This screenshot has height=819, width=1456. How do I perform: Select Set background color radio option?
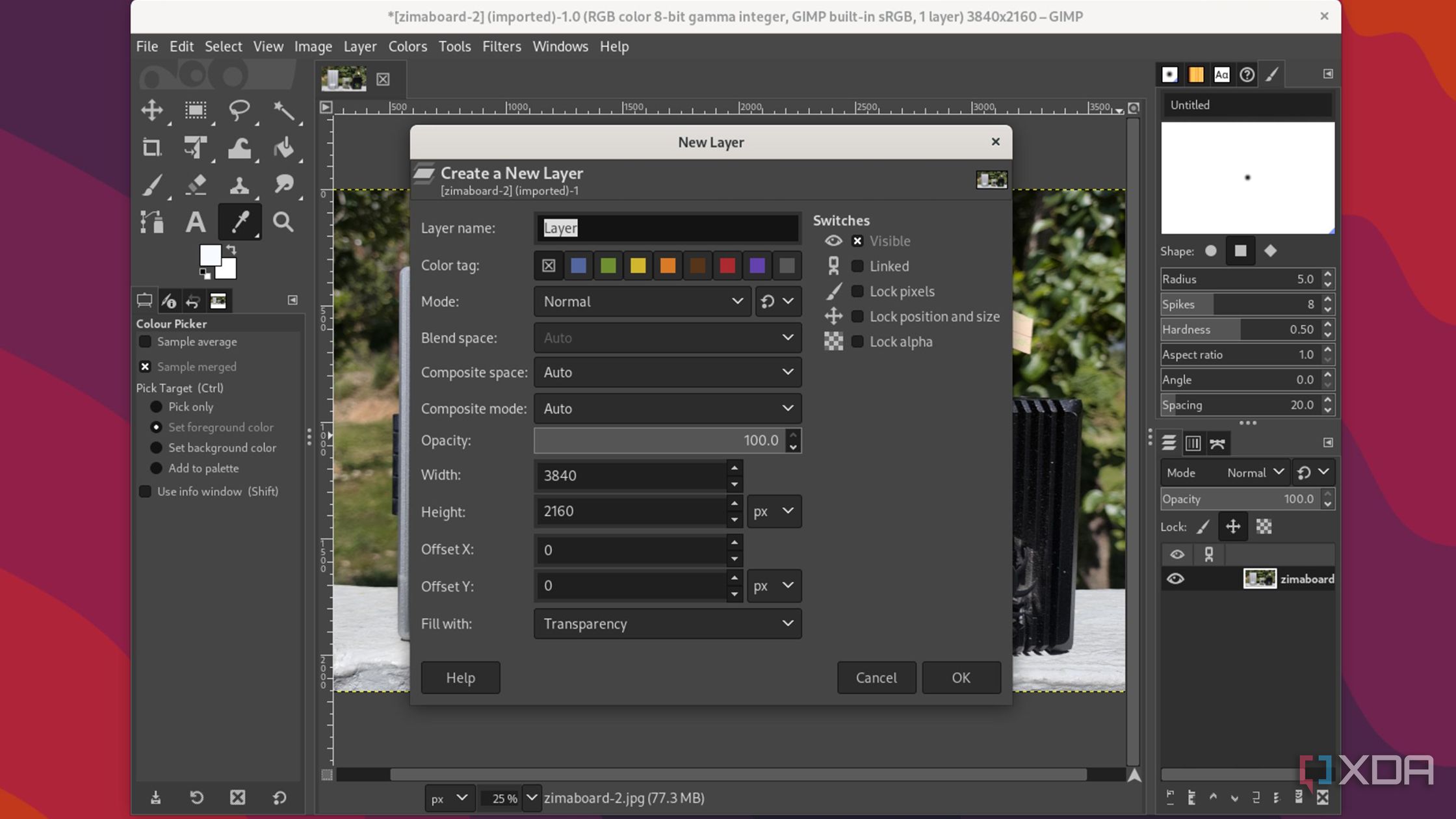(x=156, y=448)
